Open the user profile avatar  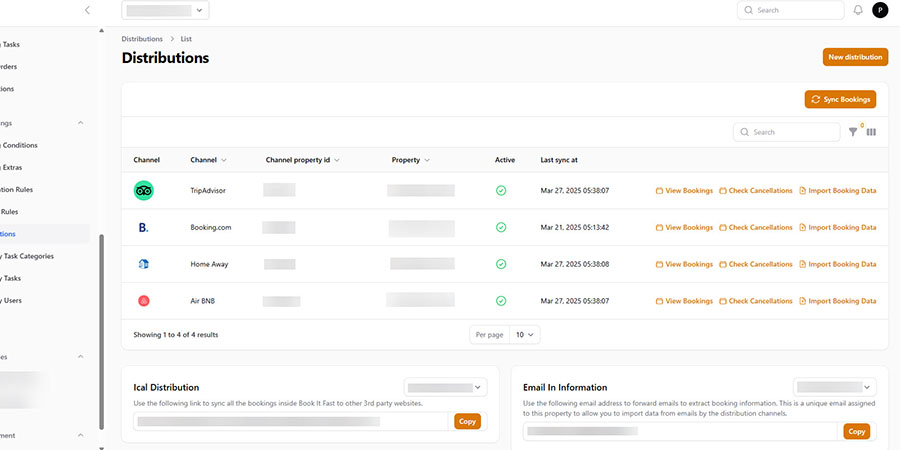pyautogui.click(x=880, y=10)
